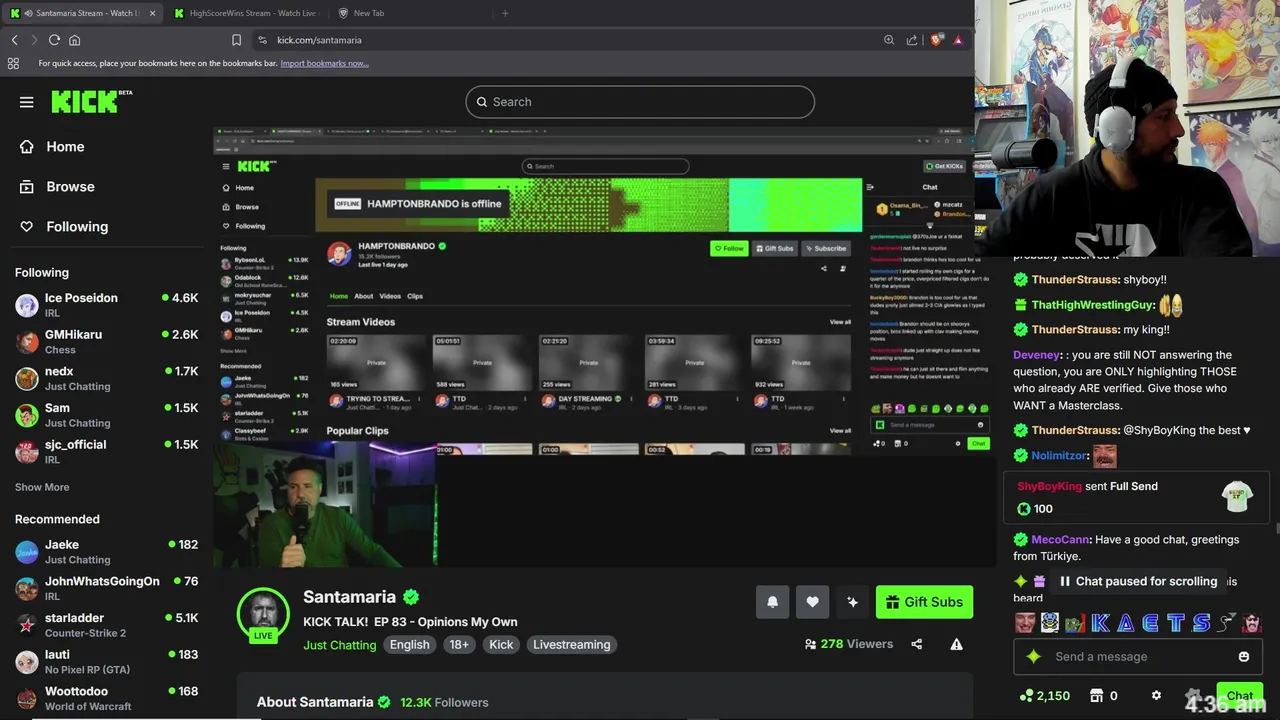Image resolution: width=1280 pixels, height=720 pixels.
Task: Reload the page with the refresh icon
Action: [x=54, y=40]
